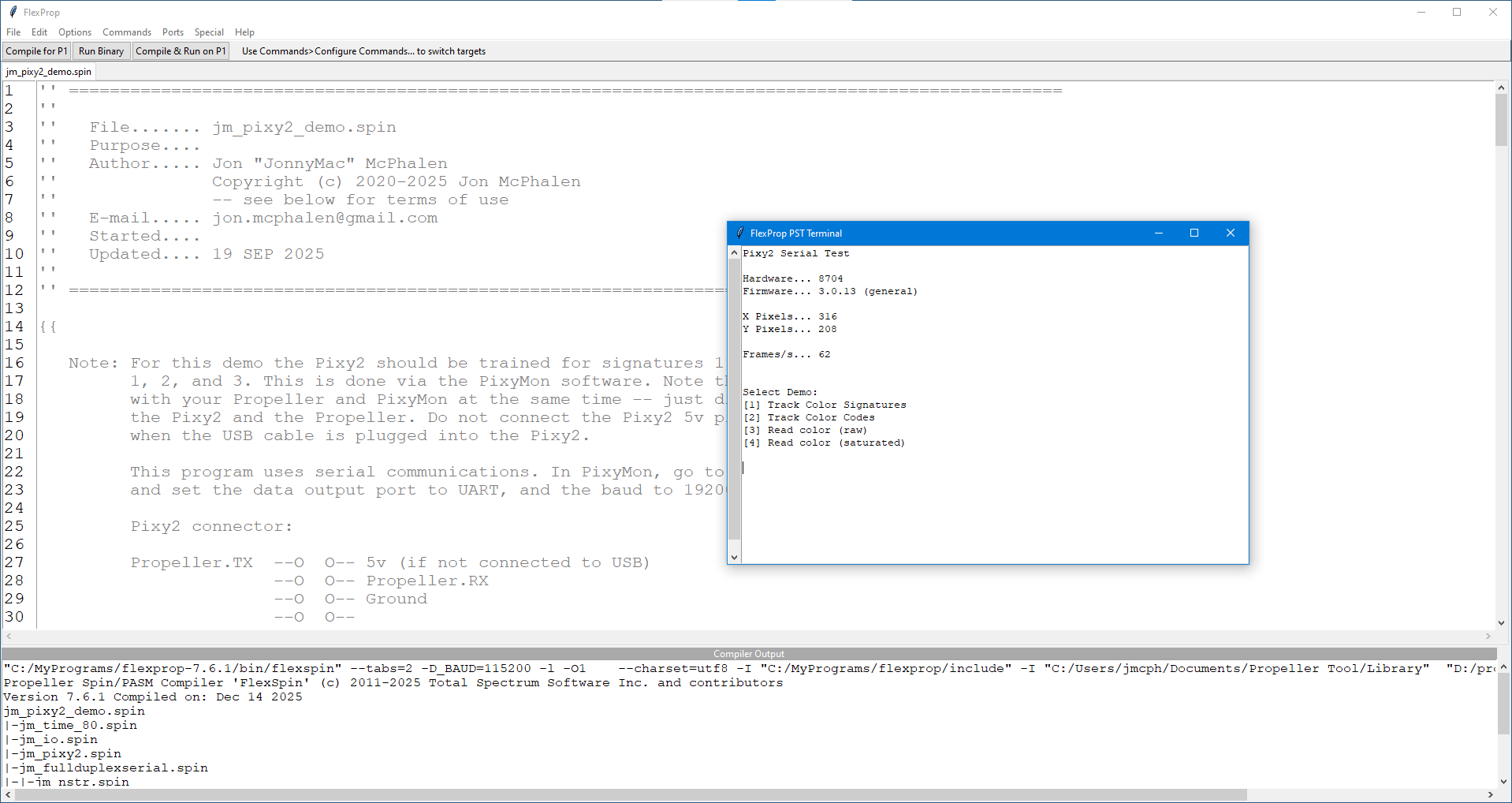This screenshot has width=1512, height=803.
Task: Click the PST Terminal feather icon
Action: pyautogui.click(x=739, y=233)
